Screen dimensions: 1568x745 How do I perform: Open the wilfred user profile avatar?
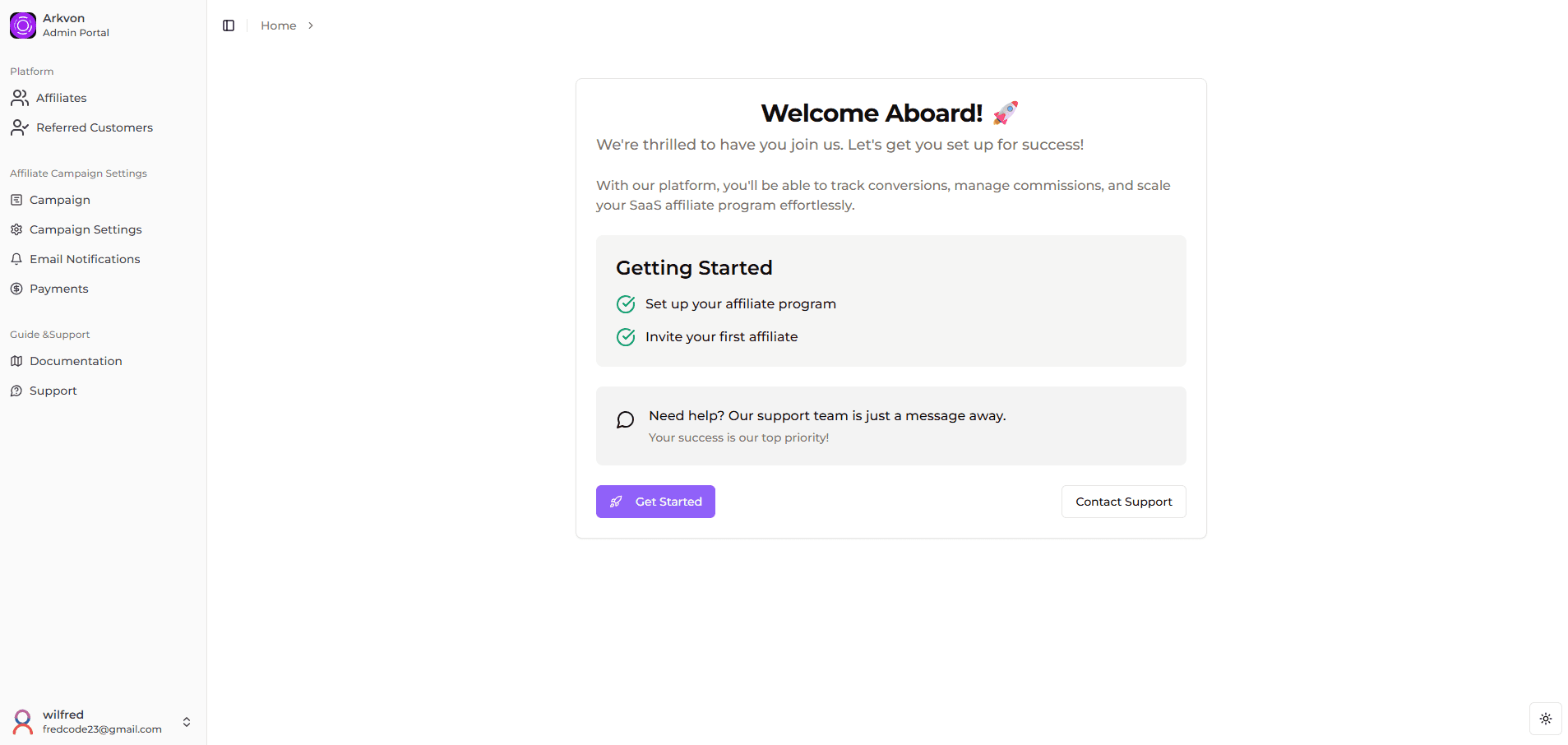[23, 722]
